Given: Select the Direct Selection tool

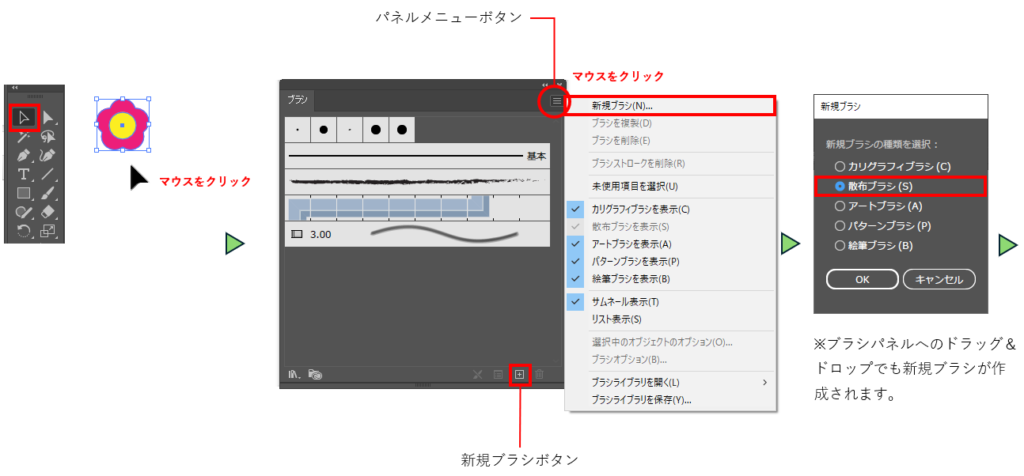Looking at the screenshot, I should click(48, 118).
